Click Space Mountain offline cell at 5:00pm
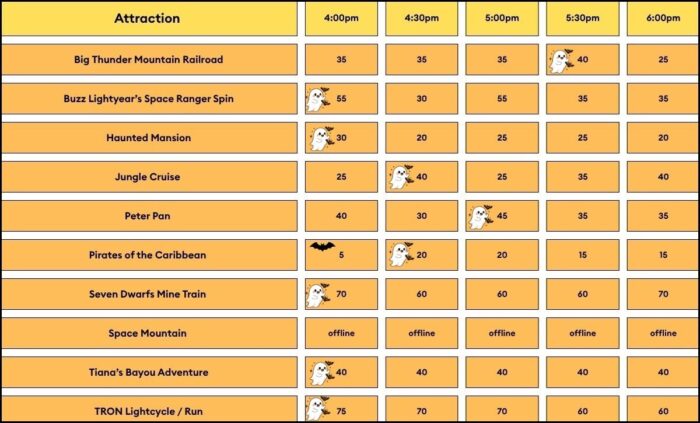 tap(502, 333)
